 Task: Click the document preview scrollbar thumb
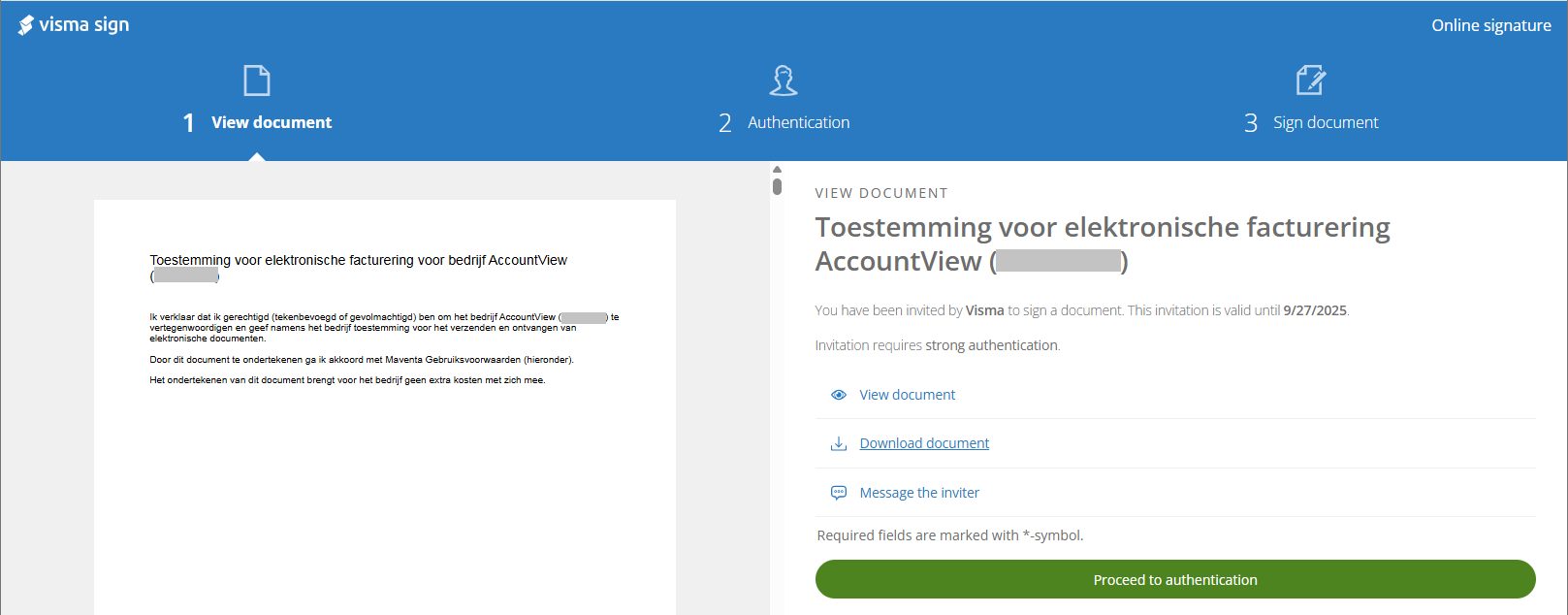[777, 186]
